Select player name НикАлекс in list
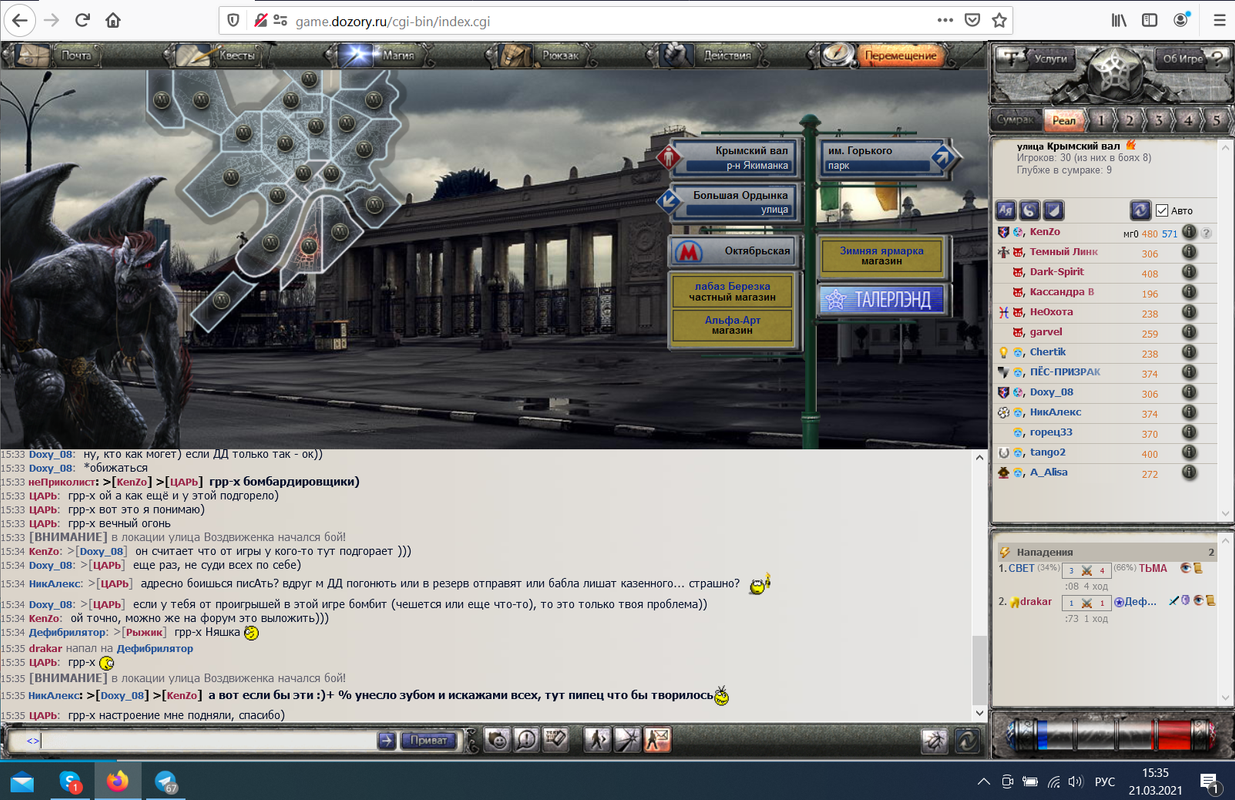The image size is (1235, 800). (1055, 412)
